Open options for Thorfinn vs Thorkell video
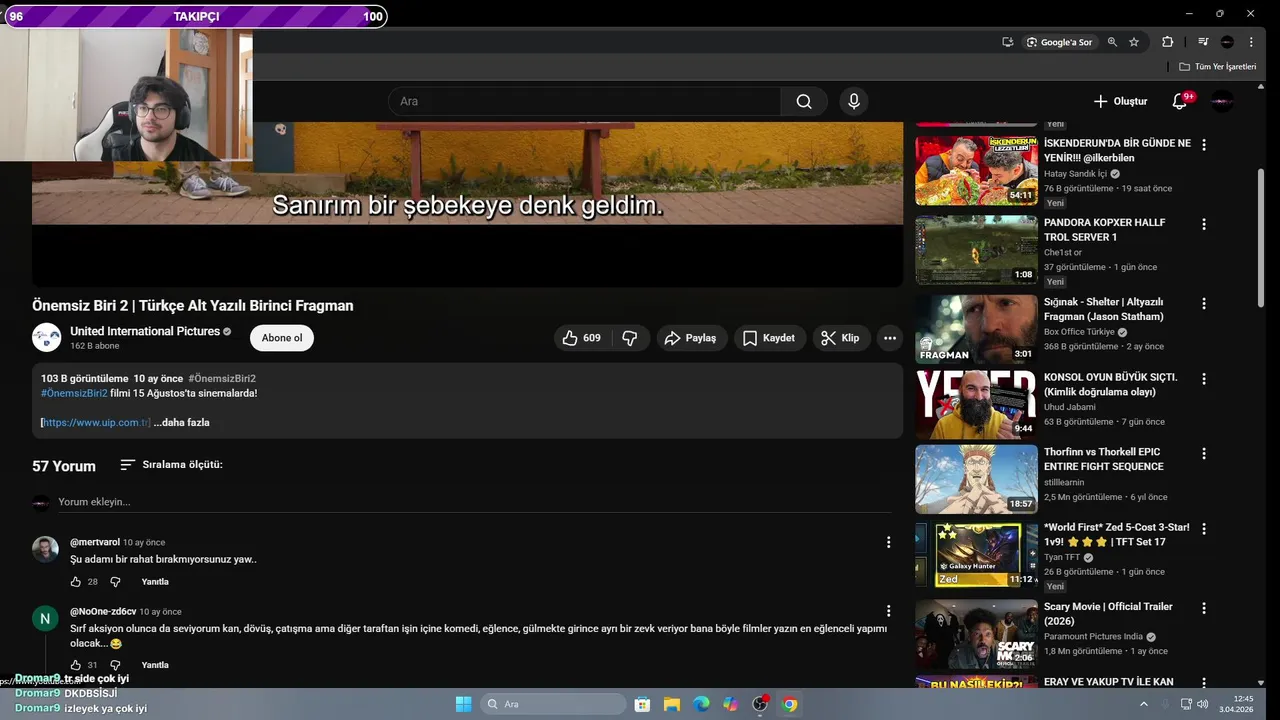The image size is (1280, 720). (x=1204, y=453)
